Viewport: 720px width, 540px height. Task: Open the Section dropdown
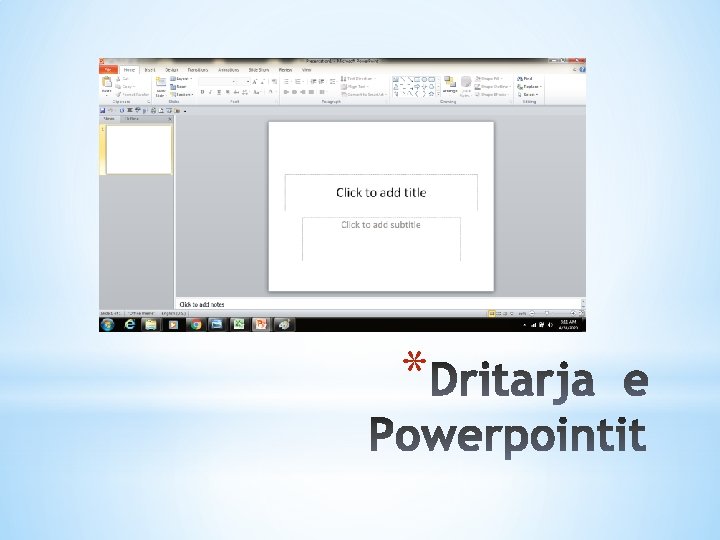click(182, 95)
